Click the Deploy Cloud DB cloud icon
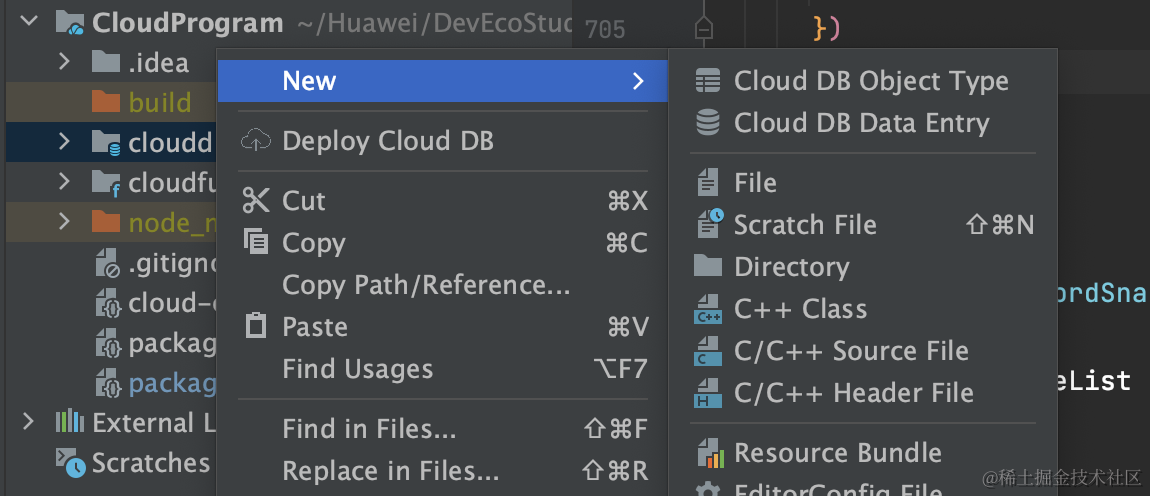1150x496 pixels. point(256,140)
